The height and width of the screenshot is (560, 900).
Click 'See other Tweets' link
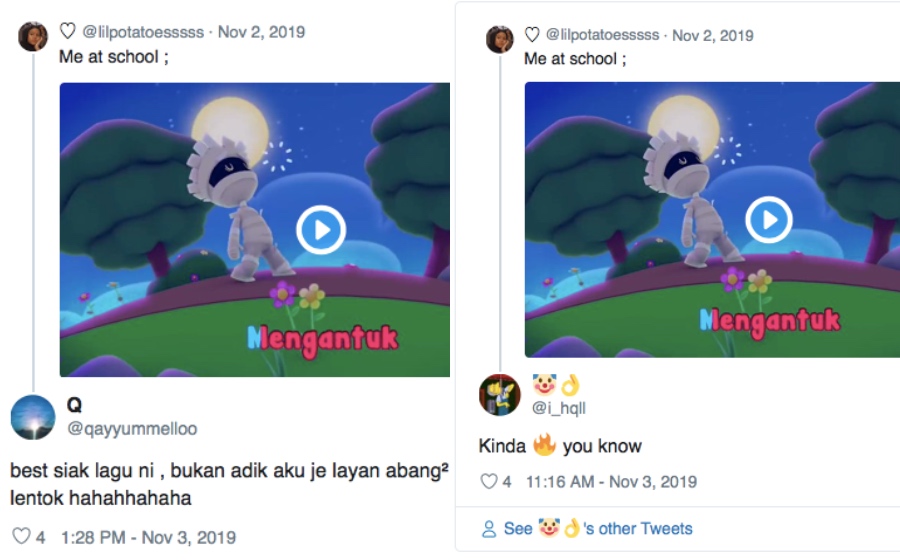598,528
